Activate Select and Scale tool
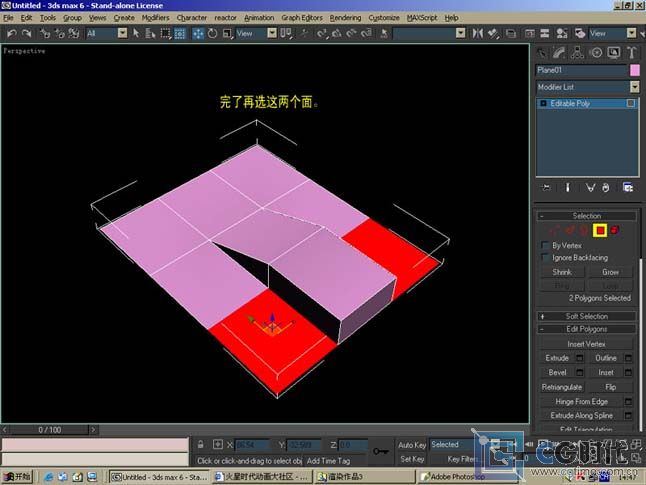 point(227,33)
